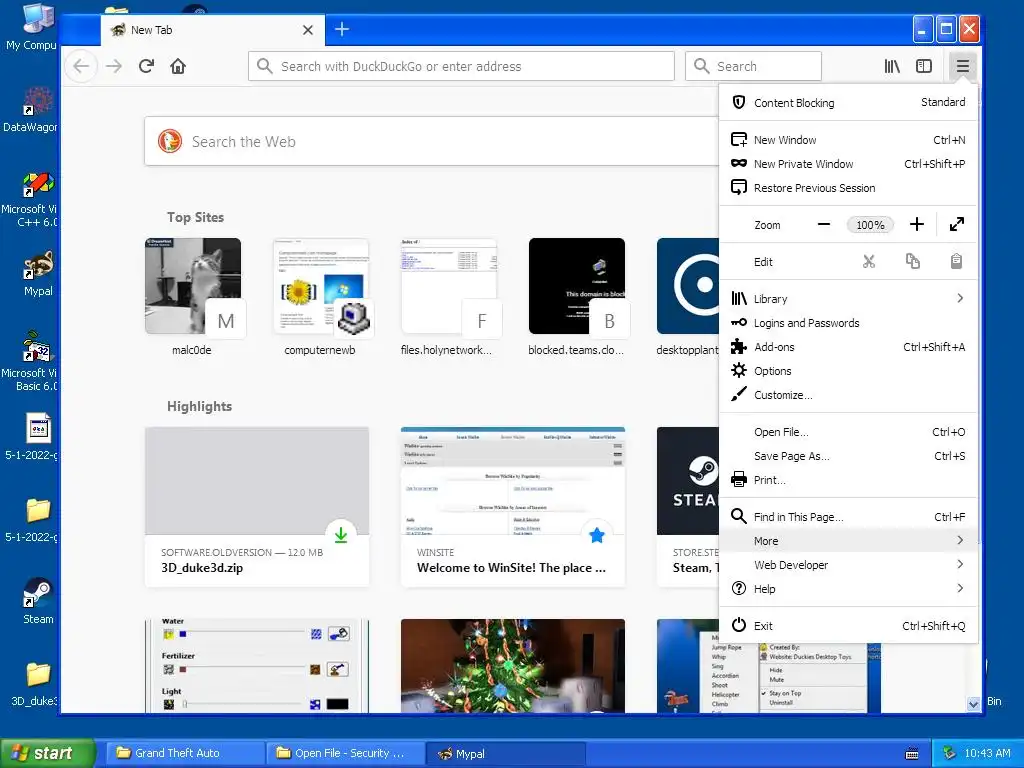Exit the browser via menu
1024x768 pixels.
[x=848, y=626]
